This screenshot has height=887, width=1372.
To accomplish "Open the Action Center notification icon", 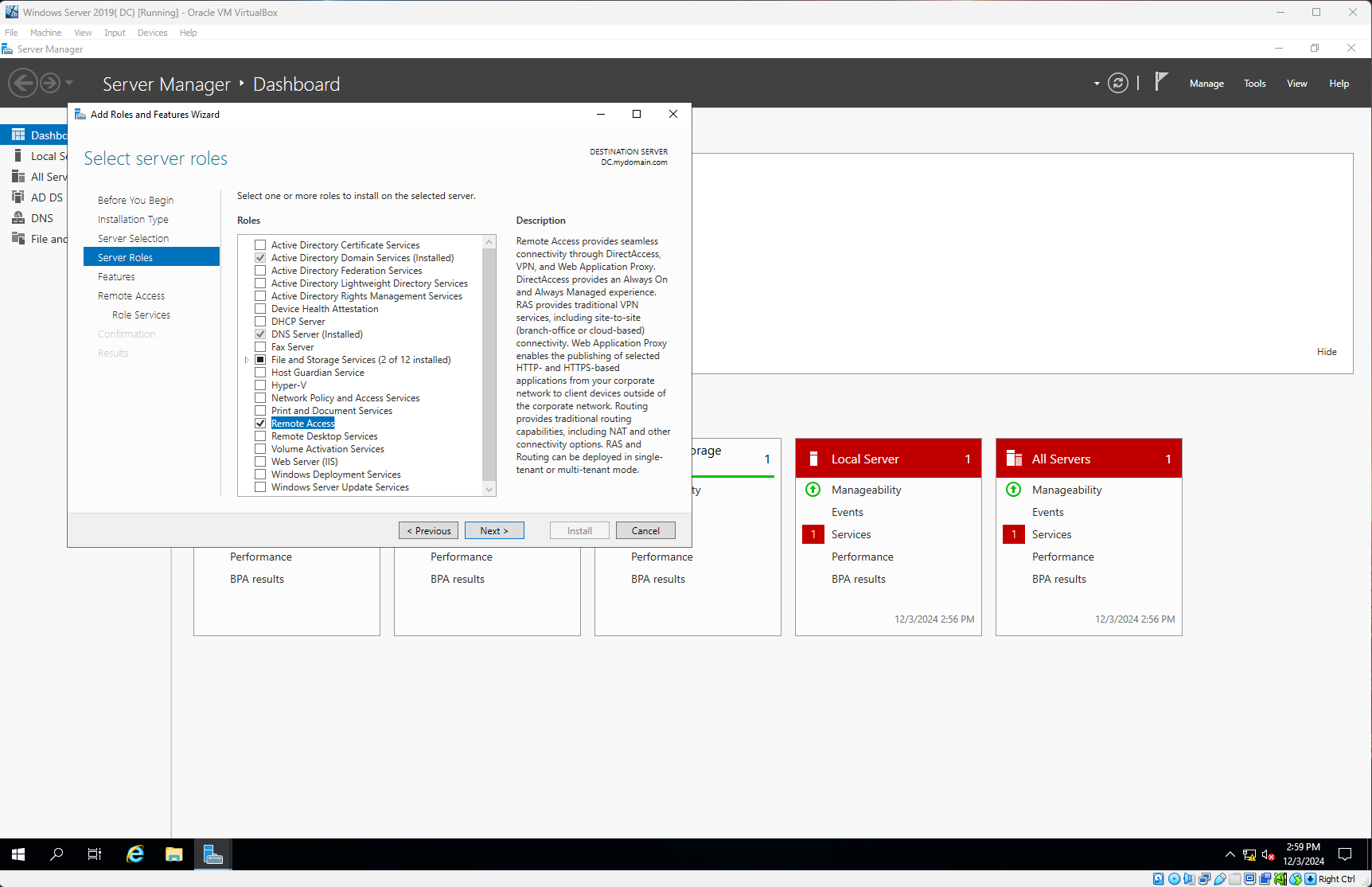I will [x=1345, y=854].
